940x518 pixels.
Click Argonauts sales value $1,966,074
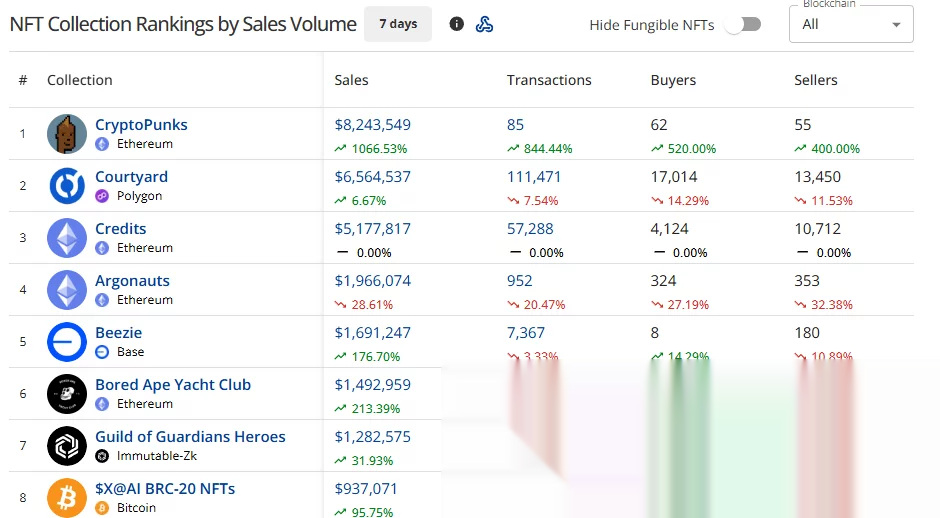372,281
